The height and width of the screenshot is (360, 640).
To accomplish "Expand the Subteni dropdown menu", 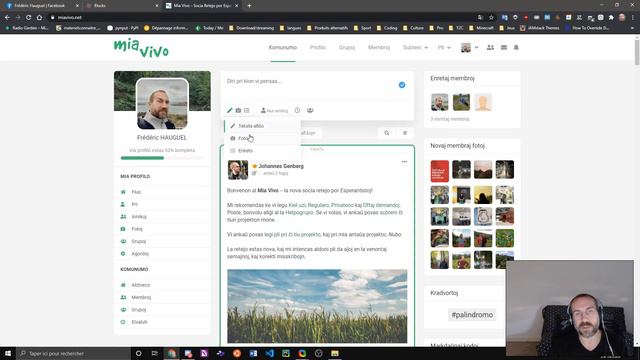I will click(x=415, y=47).
